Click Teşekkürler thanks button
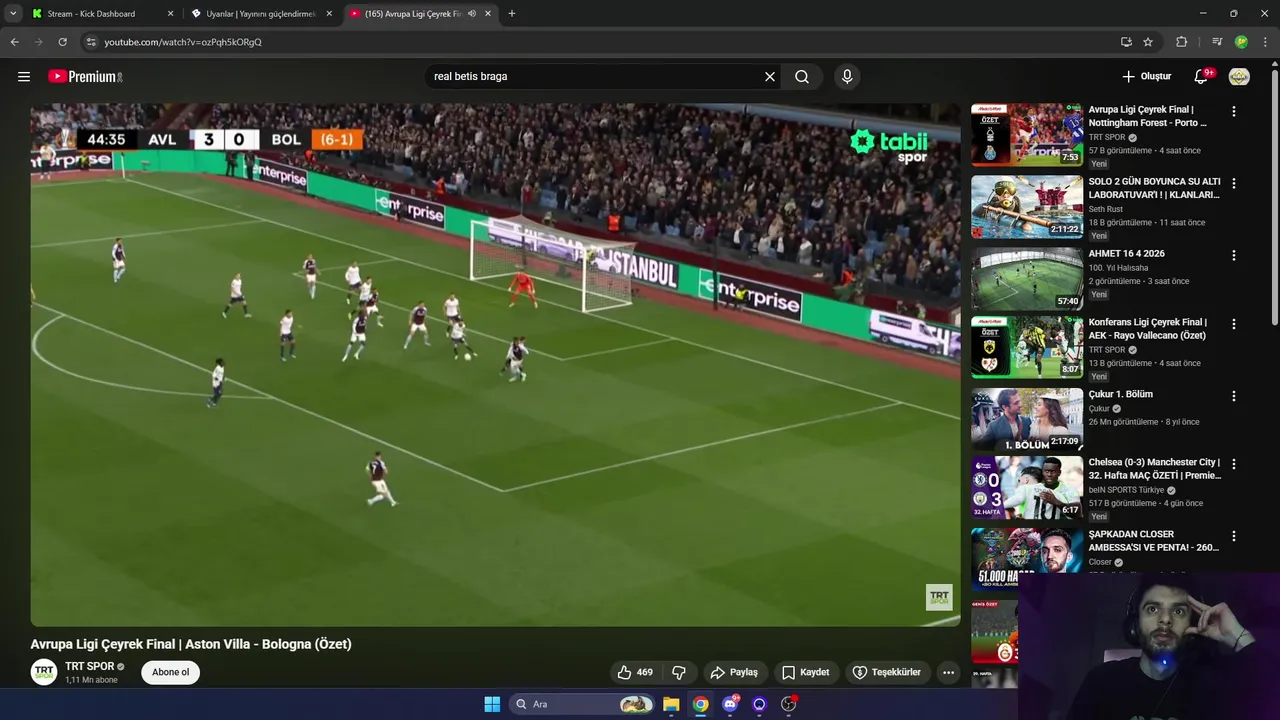Viewport: 1280px width, 720px height. [886, 672]
